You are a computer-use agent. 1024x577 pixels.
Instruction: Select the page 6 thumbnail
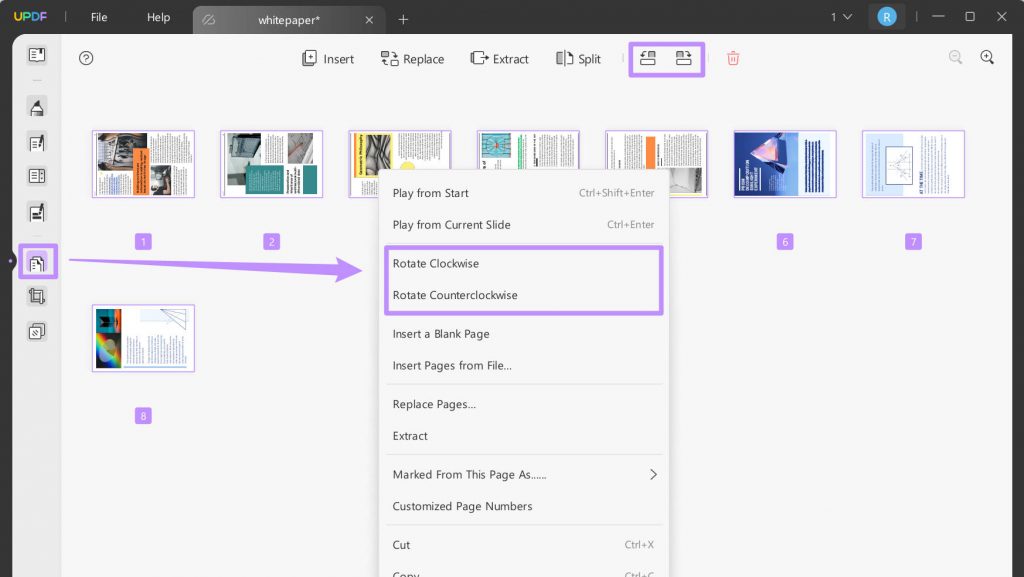click(x=784, y=162)
